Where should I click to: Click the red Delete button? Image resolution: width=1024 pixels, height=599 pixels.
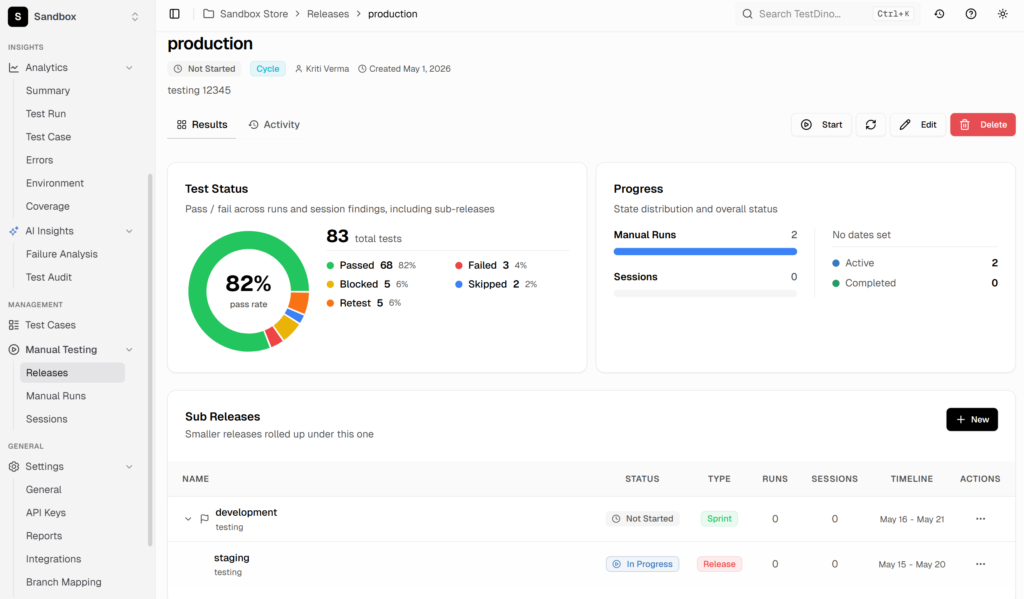[983, 125]
